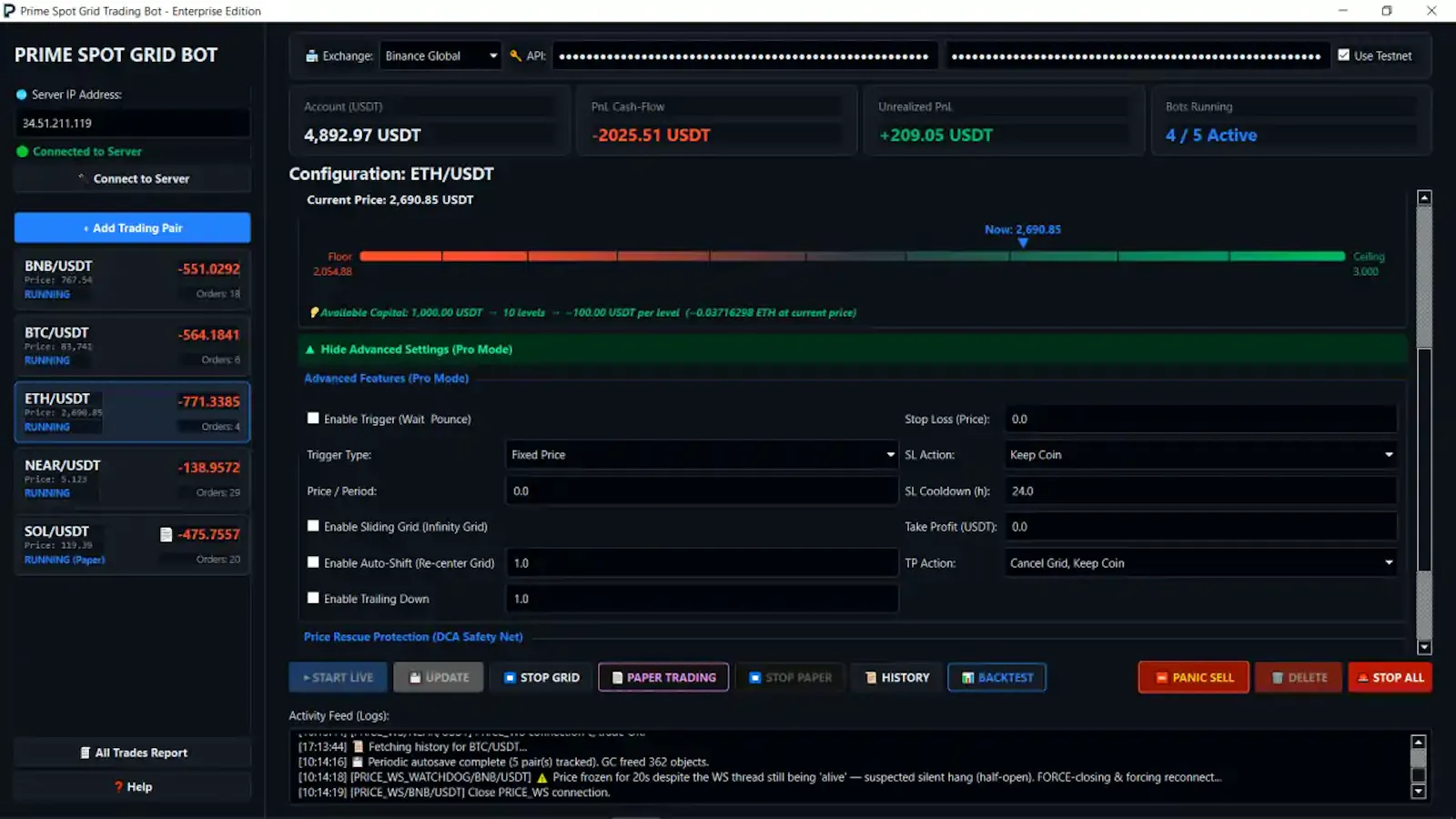This screenshot has width=1456, height=819.
Task: Click Connect to Server button
Action: [132, 178]
